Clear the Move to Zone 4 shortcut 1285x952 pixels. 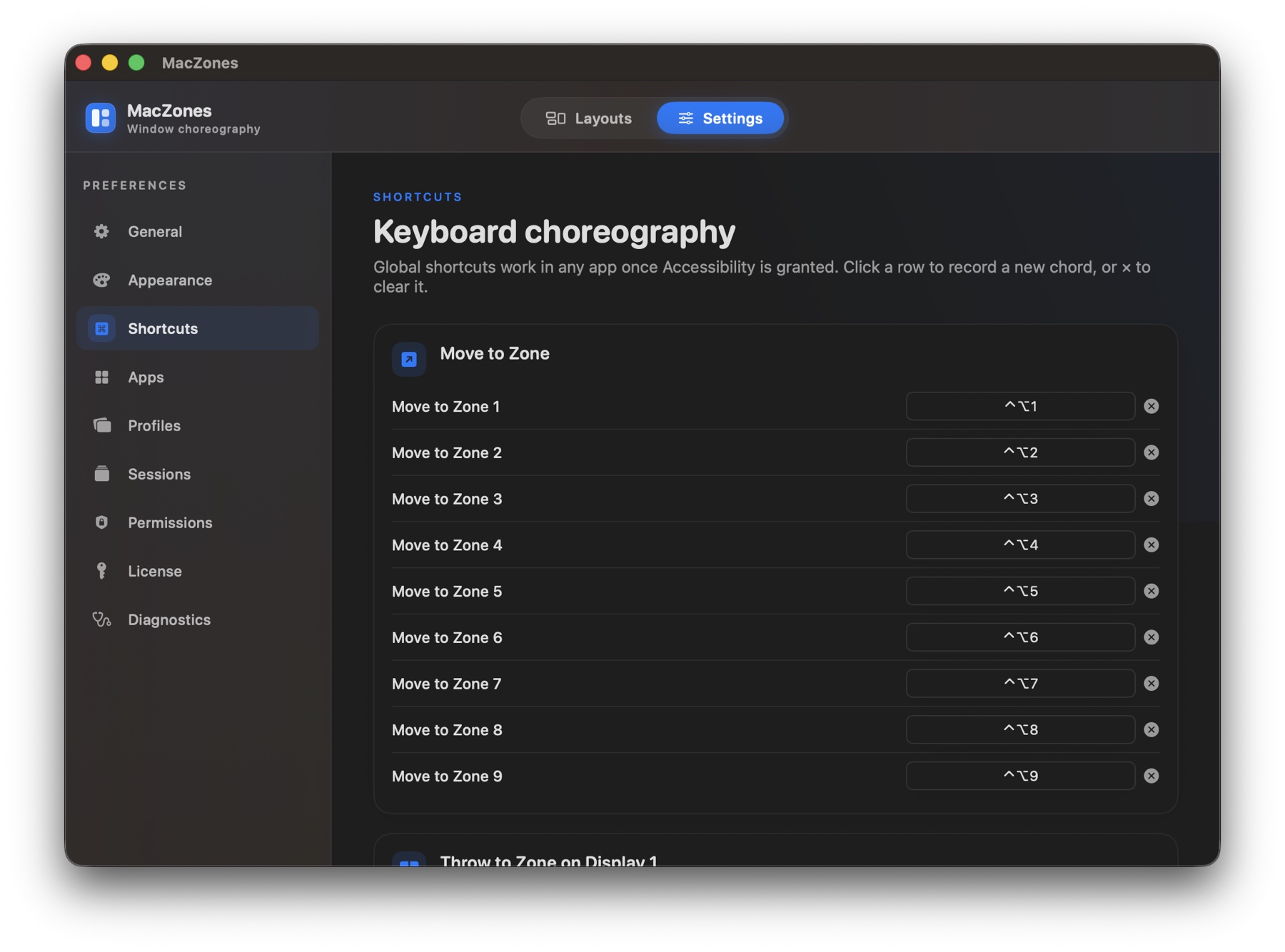point(1151,545)
